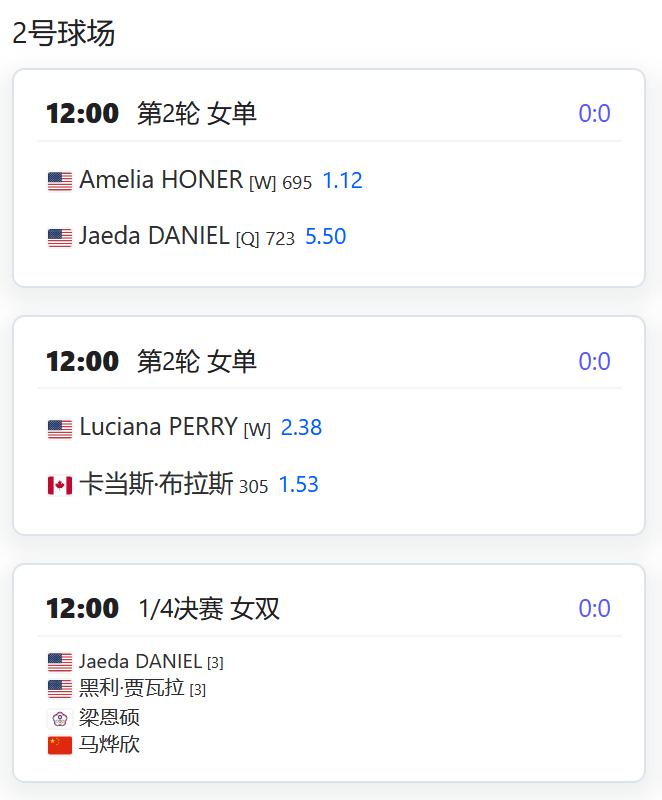This screenshot has width=662, height=800.
Task: Select odds 1.12 for Amelia HONER
Action: (342, 181)
